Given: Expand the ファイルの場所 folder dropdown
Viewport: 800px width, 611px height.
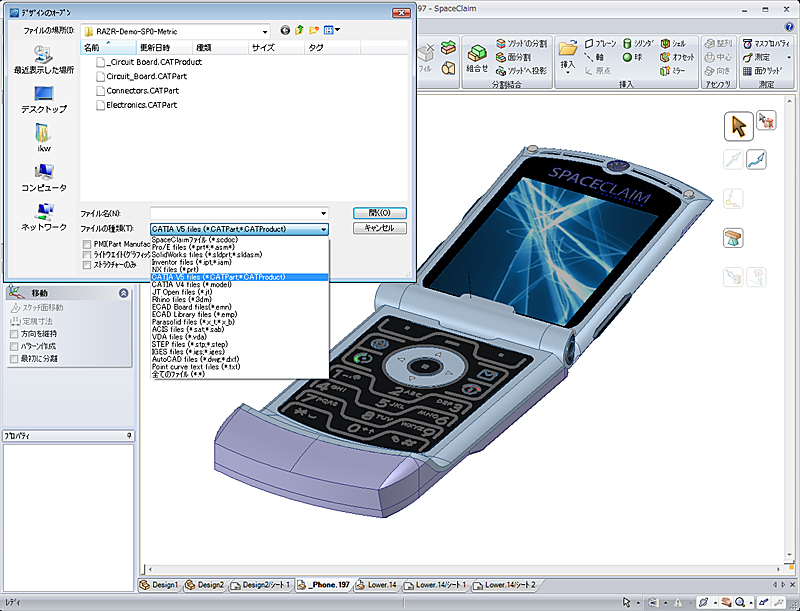Looking at the screenshot, I should pyautogui.click(x=263, y=31).
